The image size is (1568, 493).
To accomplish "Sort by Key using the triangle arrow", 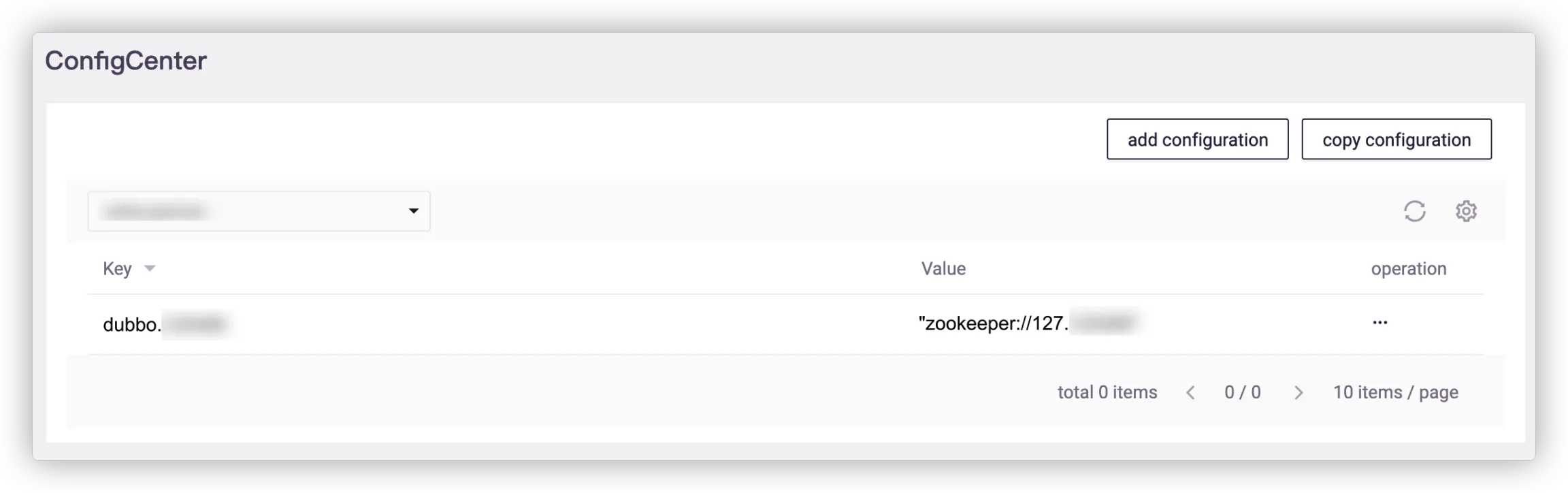I will (150, 269).
